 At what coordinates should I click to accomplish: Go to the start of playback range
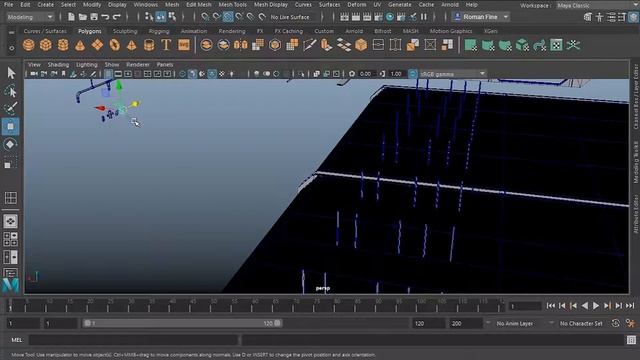[x=551, y=305]
